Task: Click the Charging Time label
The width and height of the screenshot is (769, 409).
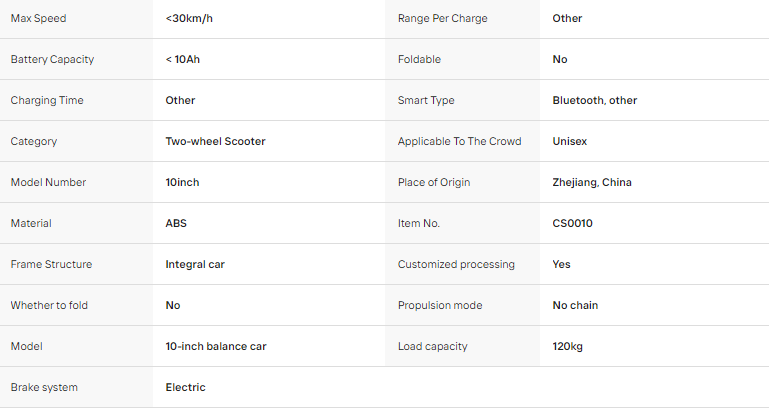Action: point(47,101)
